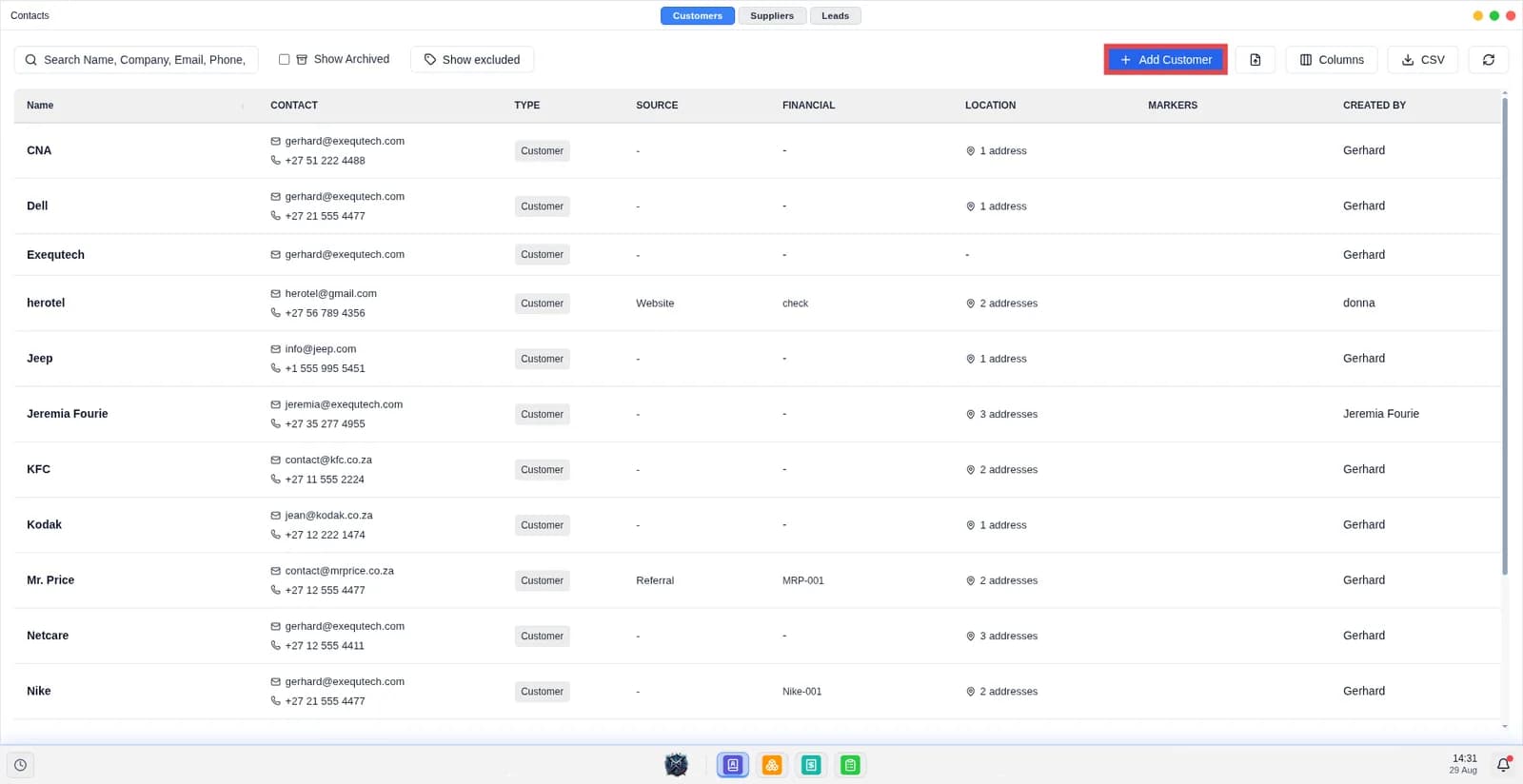Open the clock history icon at bottom left
The width and height of the screenshot is (1523, 784).
pos(20,765)
